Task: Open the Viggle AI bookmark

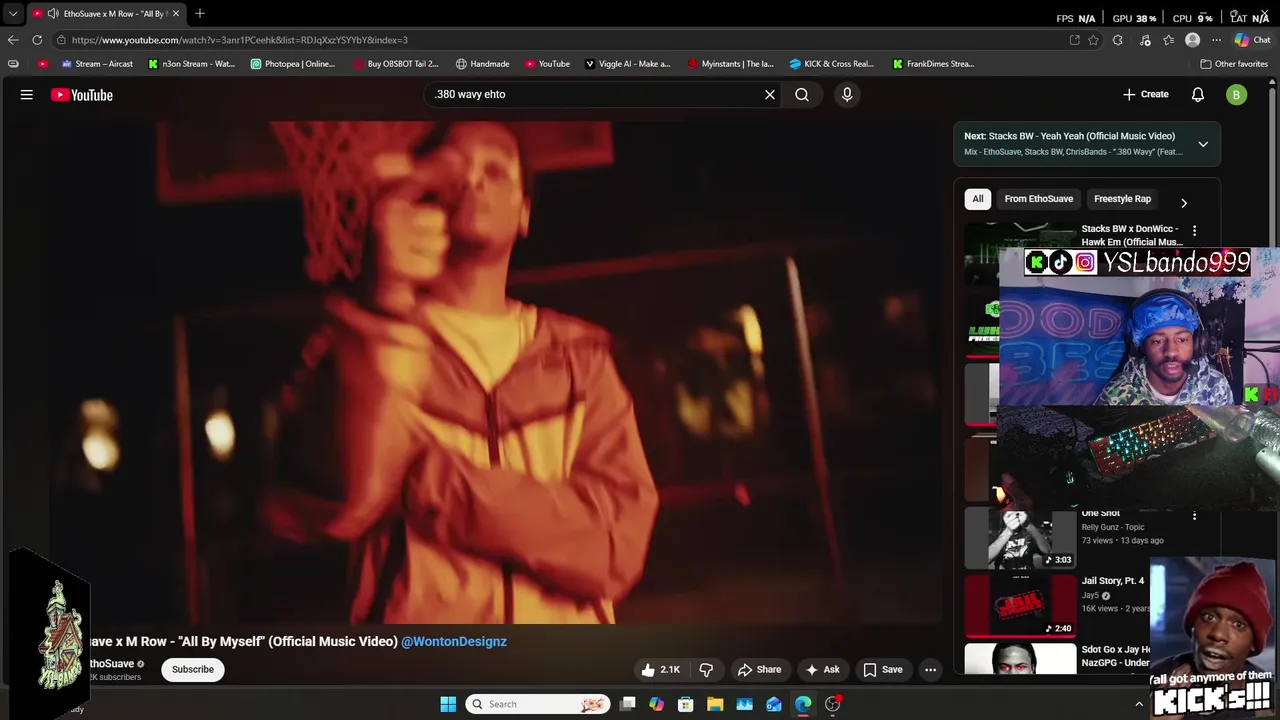Action: pyautogui.click(x=627, y=64)
